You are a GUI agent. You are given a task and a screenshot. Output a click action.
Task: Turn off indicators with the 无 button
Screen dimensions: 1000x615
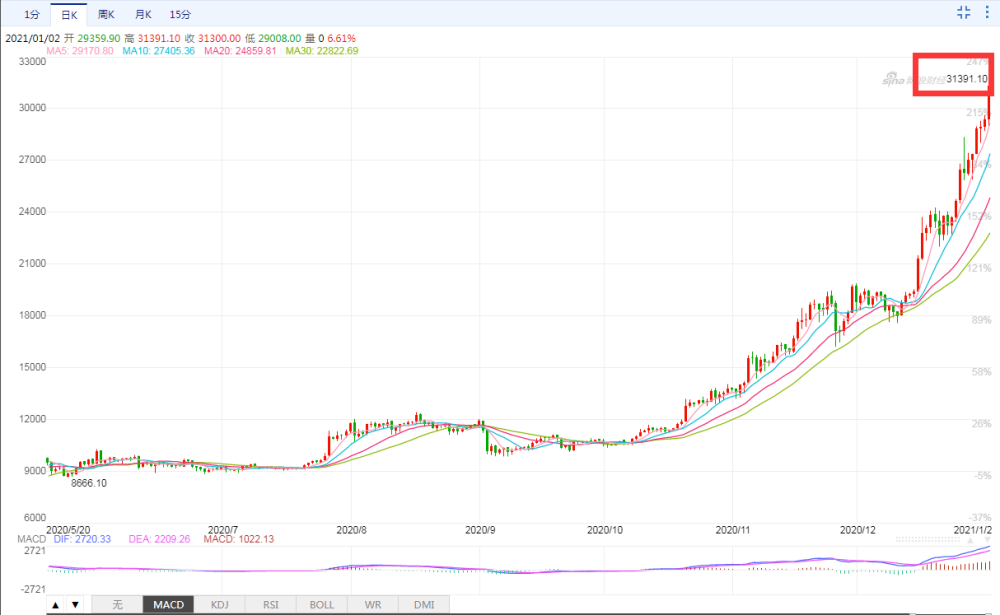(117, 604)
